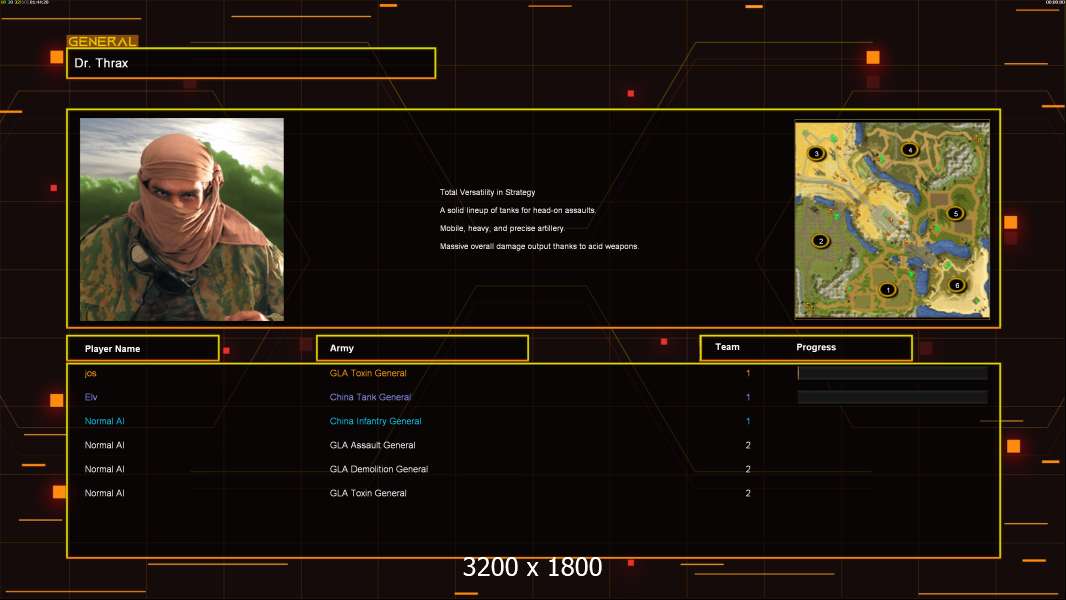The width and height of the screenshot is (1066, 600).
Task: Click 'Mobile, heavy, and precise artillery' line
Action: (x=502, y=228)
